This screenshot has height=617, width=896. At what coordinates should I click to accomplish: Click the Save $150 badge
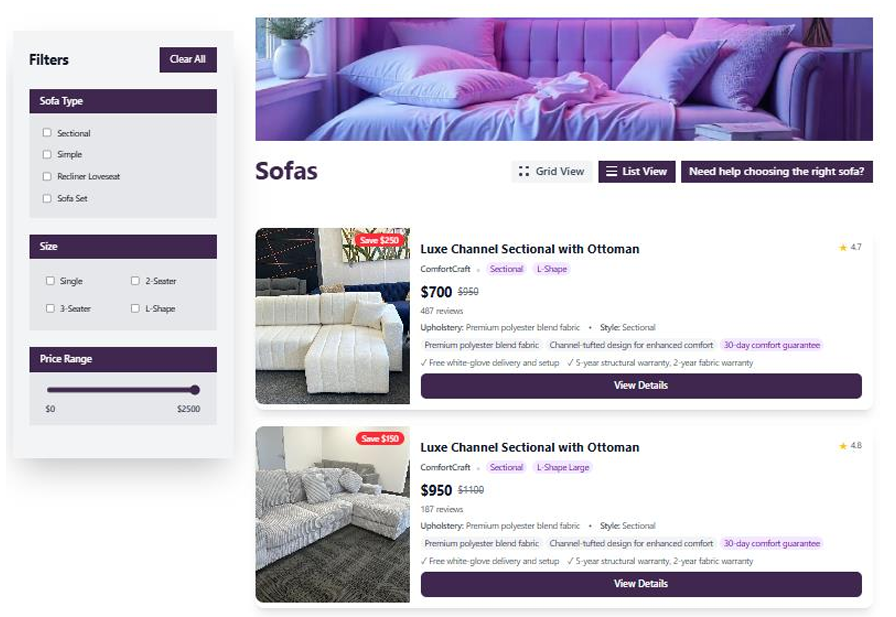[x=380, y=438]
